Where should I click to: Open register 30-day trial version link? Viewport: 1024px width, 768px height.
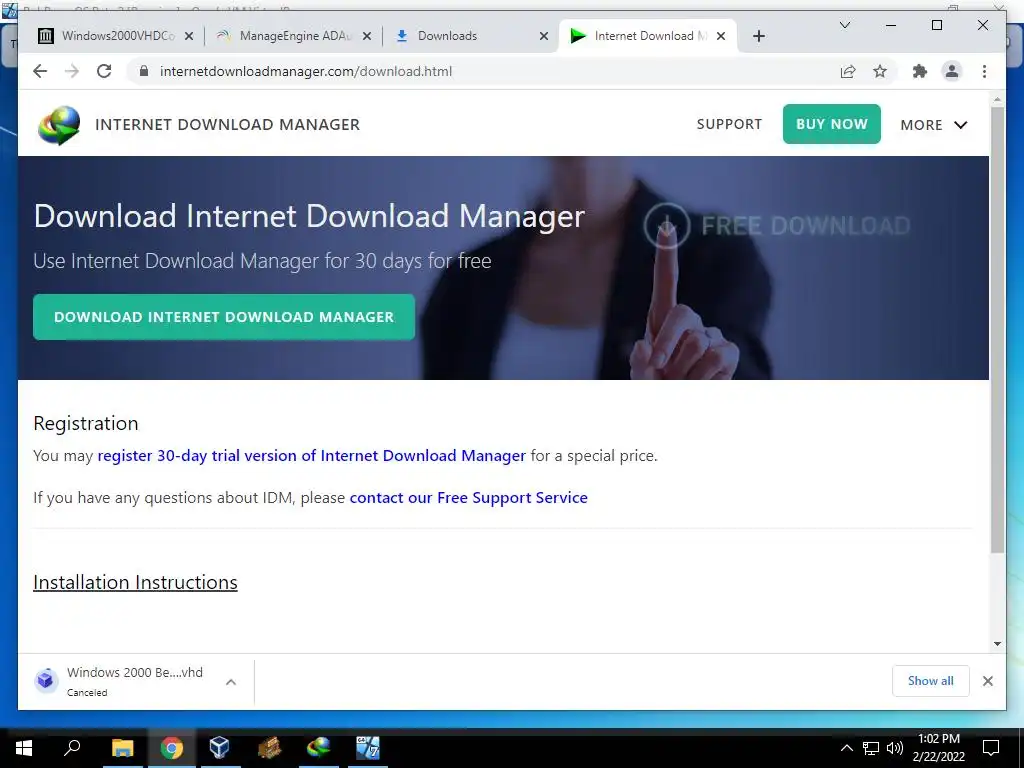pyautogui.click(x=312, y=455)
